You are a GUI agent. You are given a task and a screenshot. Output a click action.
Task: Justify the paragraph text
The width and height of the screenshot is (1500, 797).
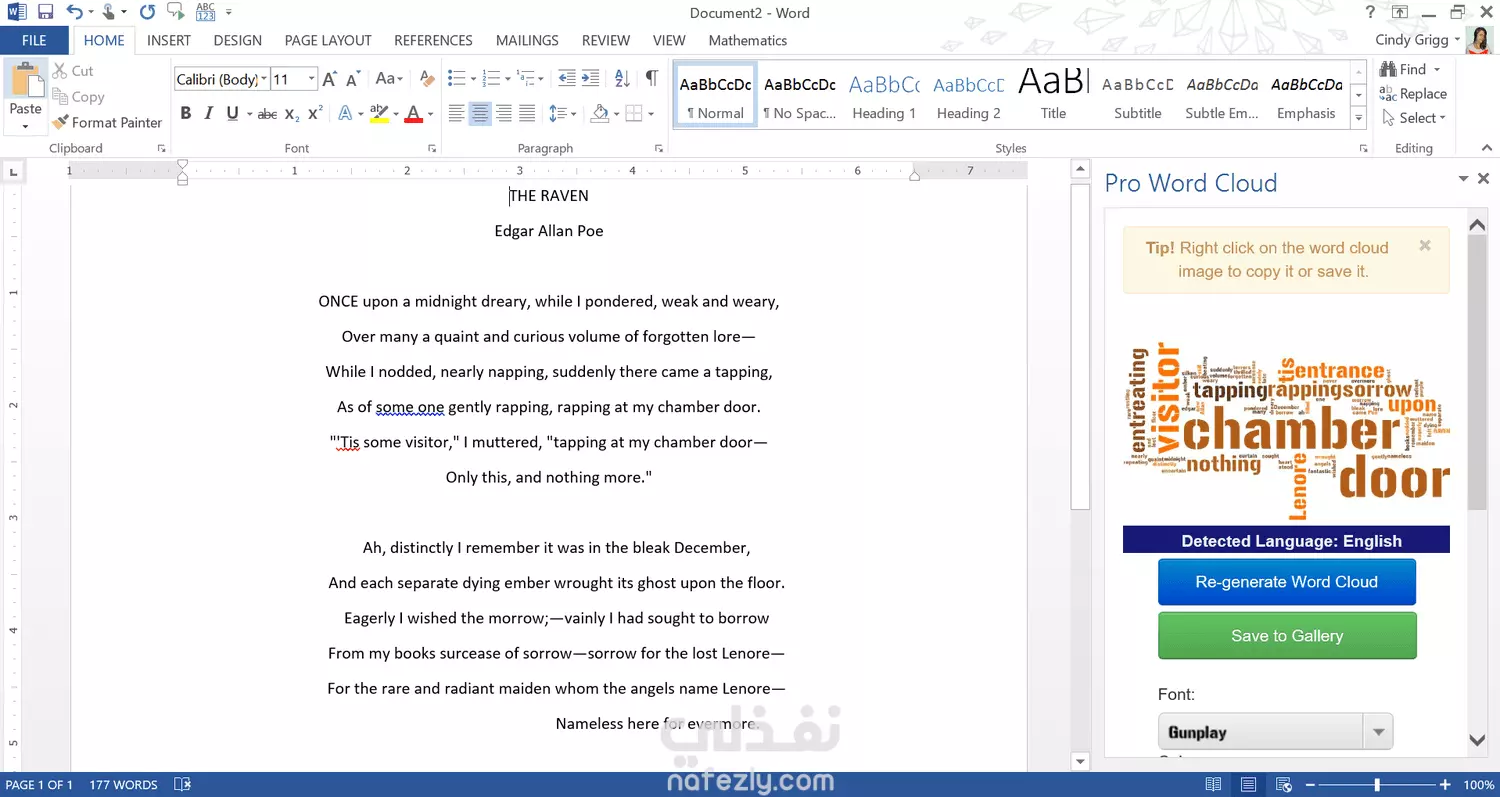pyautogui.click(x=527, y=114)
